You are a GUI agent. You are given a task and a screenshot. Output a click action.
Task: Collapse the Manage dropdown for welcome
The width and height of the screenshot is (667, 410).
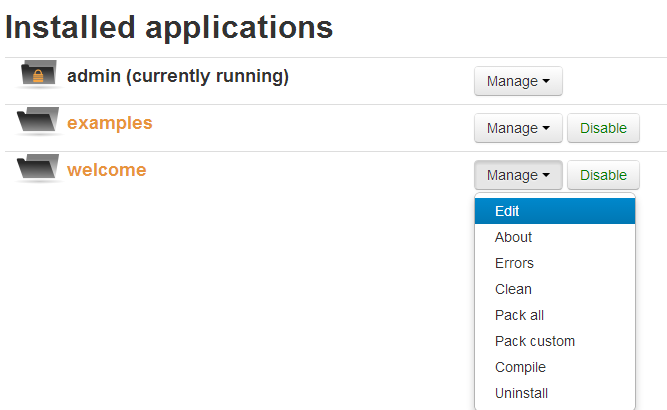click(518, 175)
